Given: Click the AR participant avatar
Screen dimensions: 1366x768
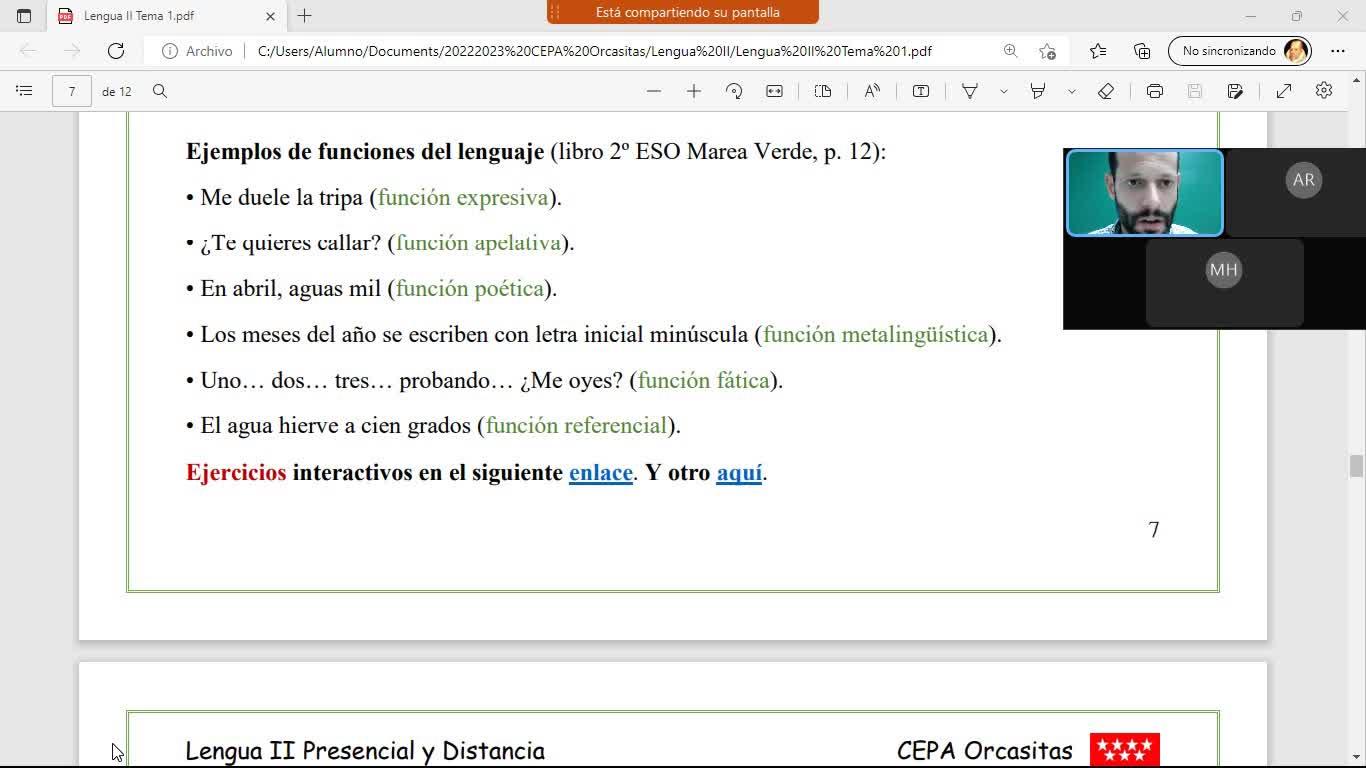Looking at the screenshot, I should point(1304,180).
